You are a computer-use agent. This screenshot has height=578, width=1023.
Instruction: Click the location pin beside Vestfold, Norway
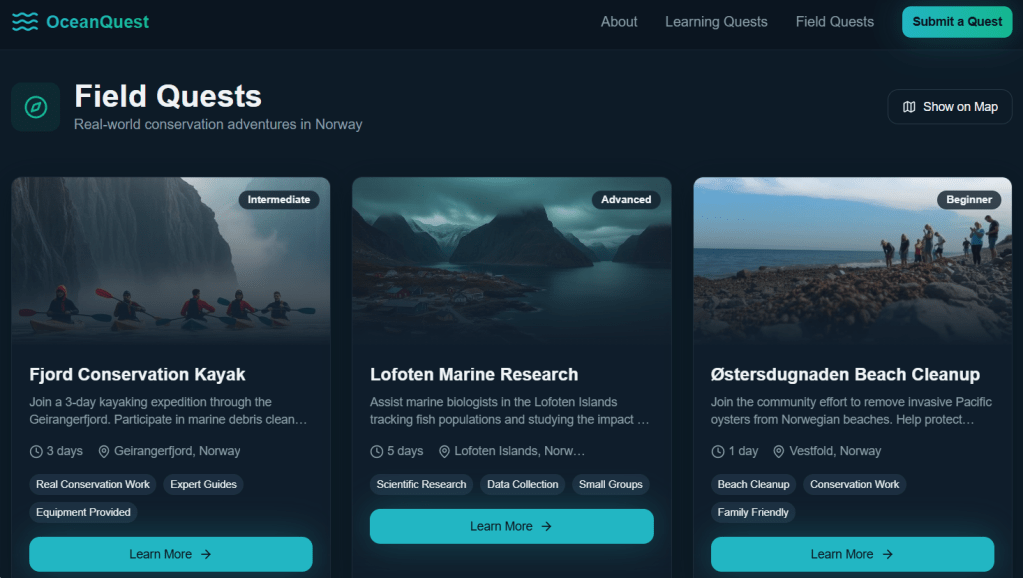[779, 451]
